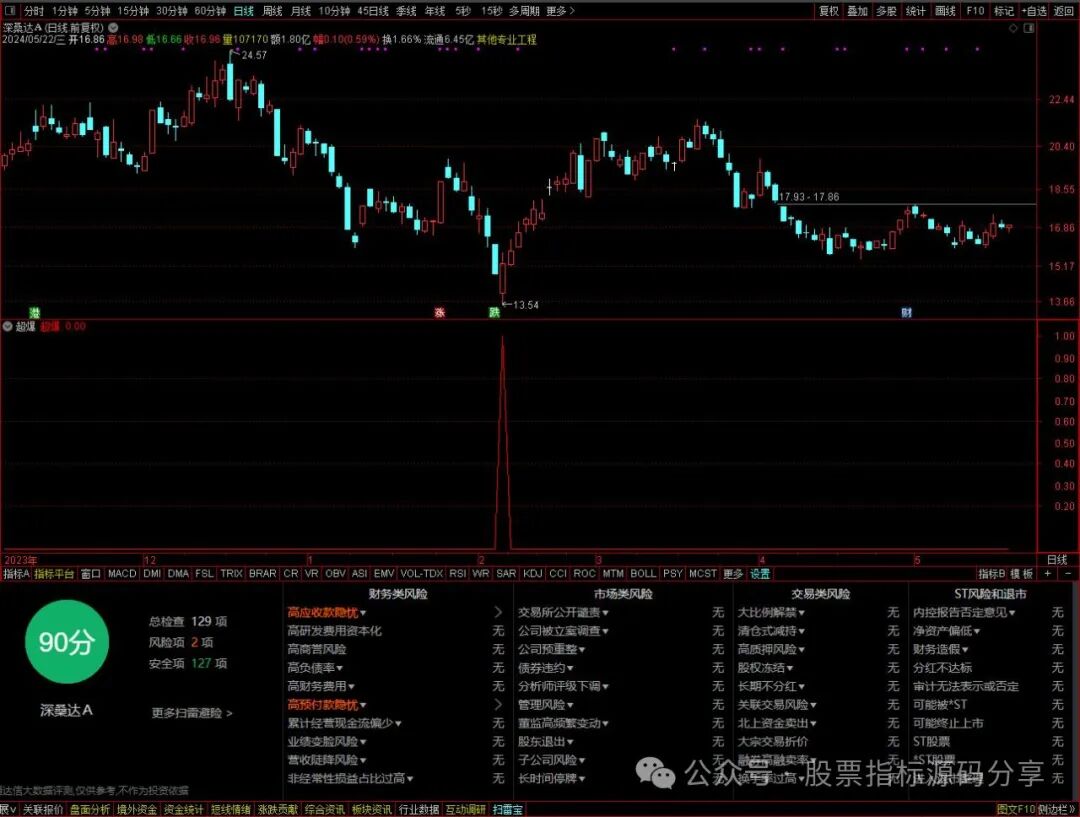Open 指标平台 indicator platform
This screenshot has width=1080, height=817.
click(x=54, y=573)
